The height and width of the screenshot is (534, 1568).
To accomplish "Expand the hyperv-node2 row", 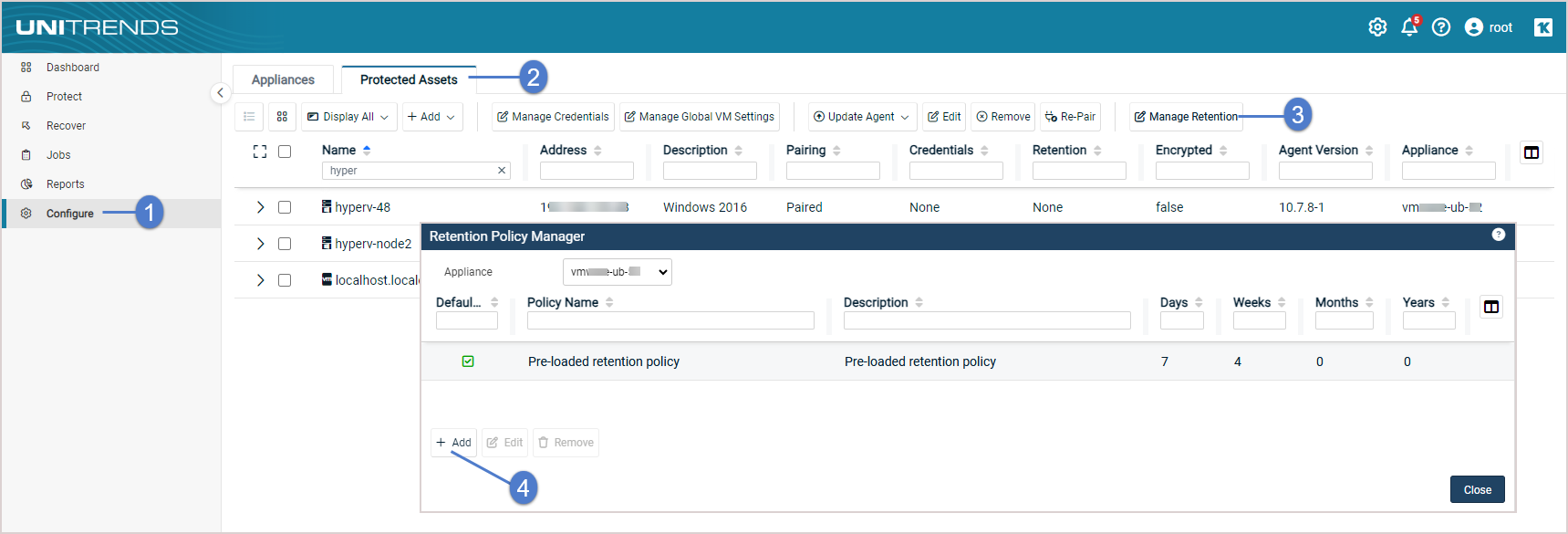I will tap(260, 244).
